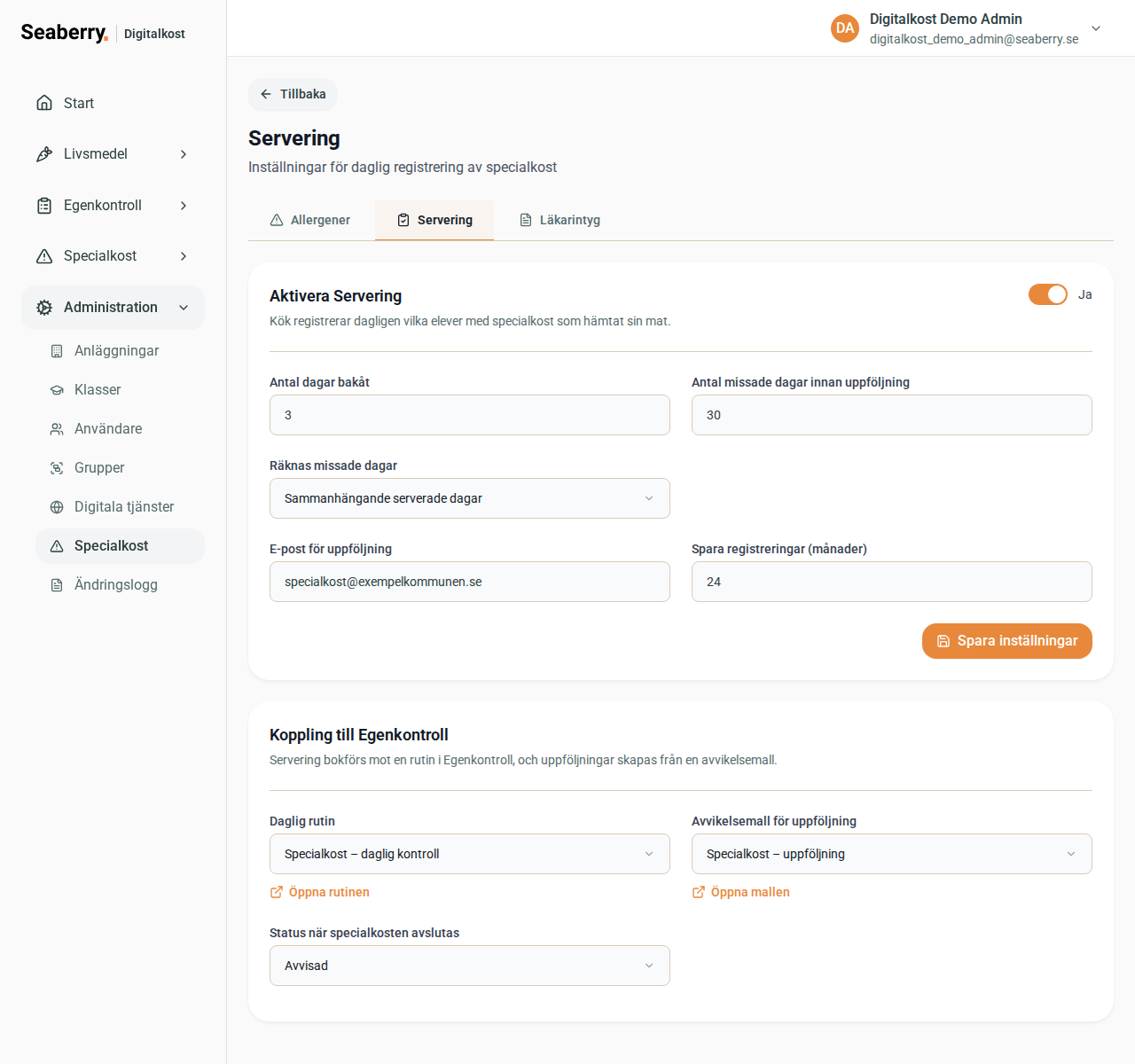Image resolution: width=1135 pixels, height=1064 pixels.
Task: Switch to the Allergener tab
Action: [x=310, y=220]
